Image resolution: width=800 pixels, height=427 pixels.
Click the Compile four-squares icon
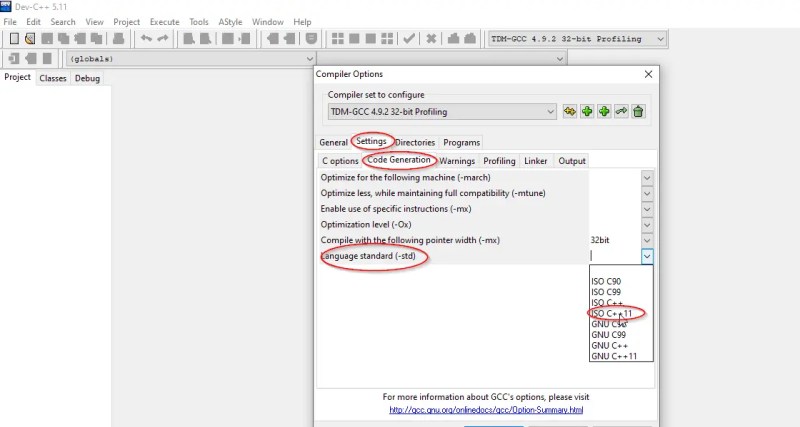pyautogui.click(x=338, y=39)
